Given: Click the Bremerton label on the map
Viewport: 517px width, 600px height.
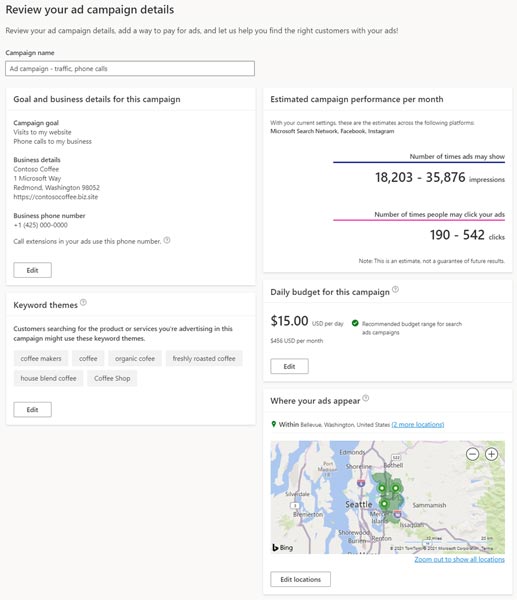Looking at the screenshot, I should pos(308,515).
